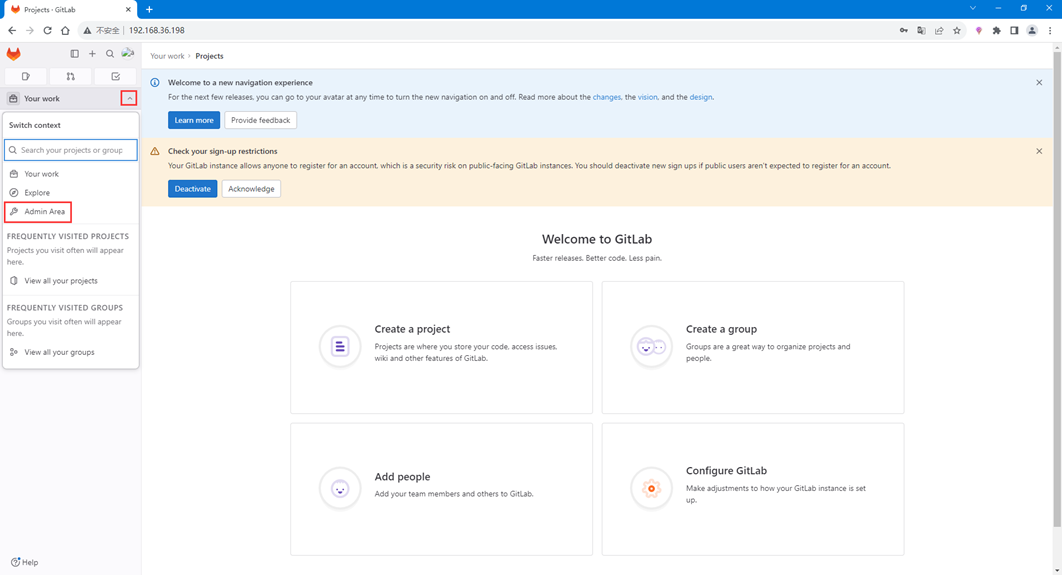Click the translate page icon
Image resolution: width=1062 pixels, height=575 pixels.
point(921,30)
